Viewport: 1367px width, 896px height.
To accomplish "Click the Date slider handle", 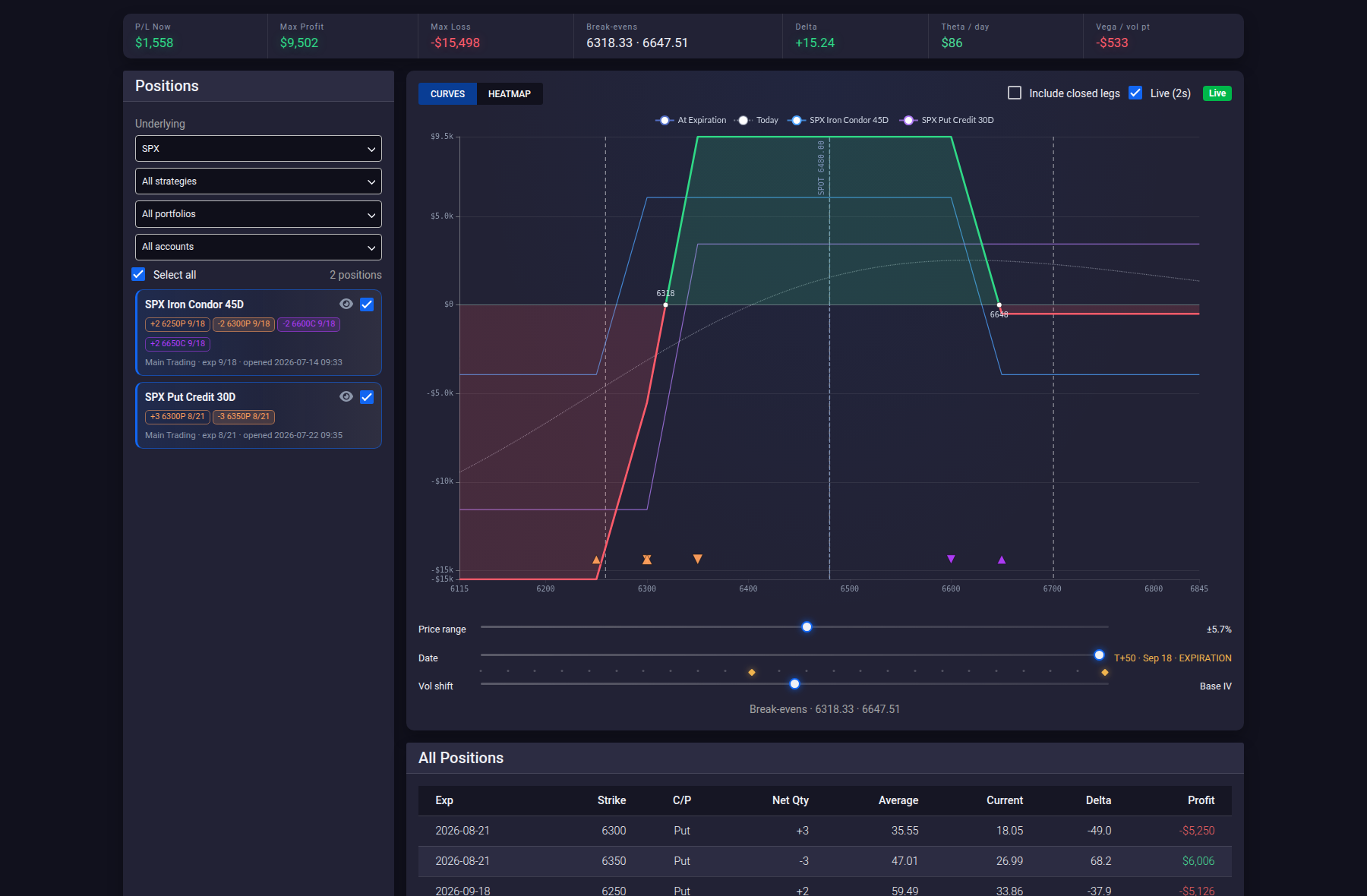I will pos(1099,655).
